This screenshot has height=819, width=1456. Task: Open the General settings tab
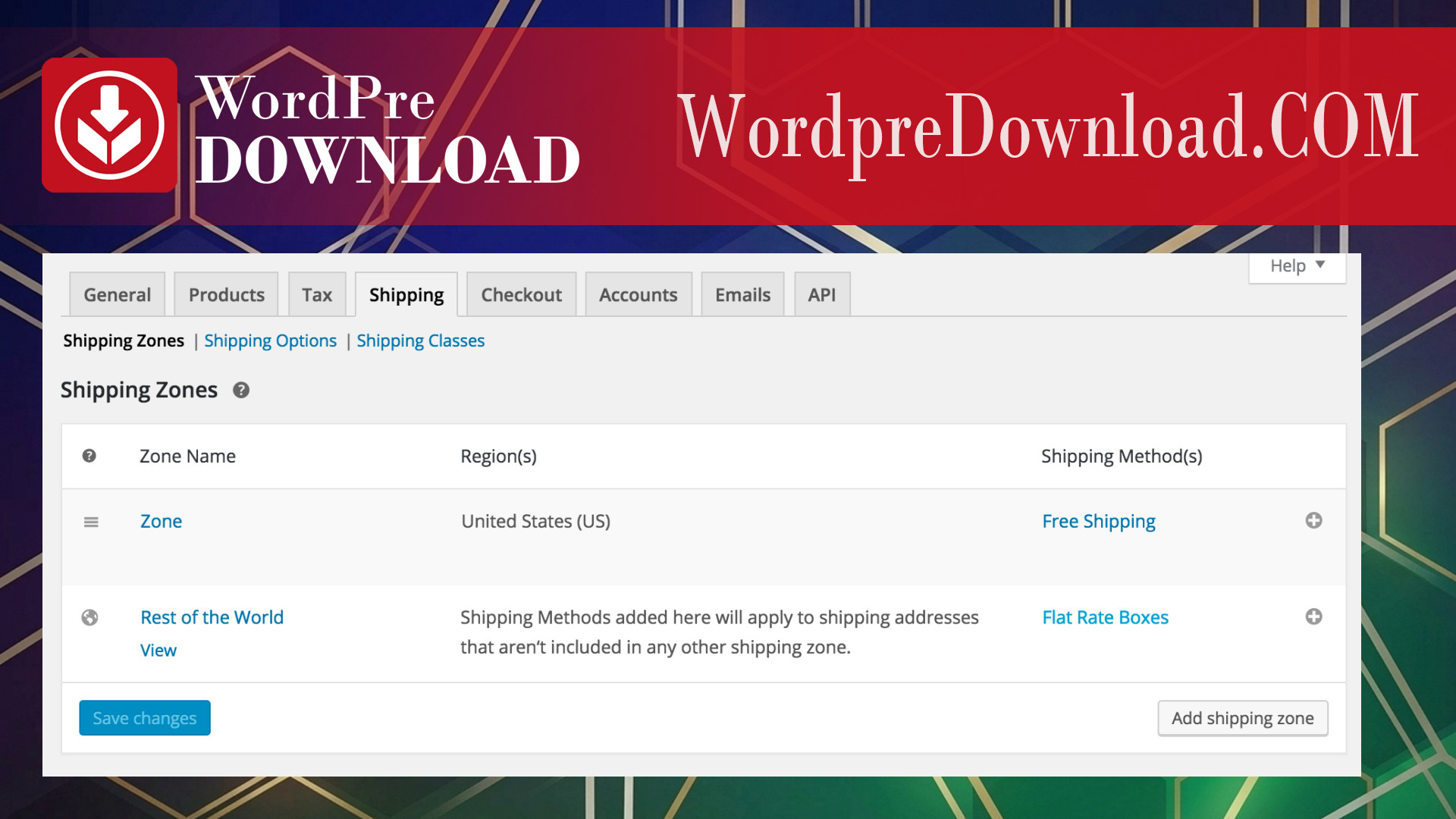pyautogui.click(x=118, y=294)
